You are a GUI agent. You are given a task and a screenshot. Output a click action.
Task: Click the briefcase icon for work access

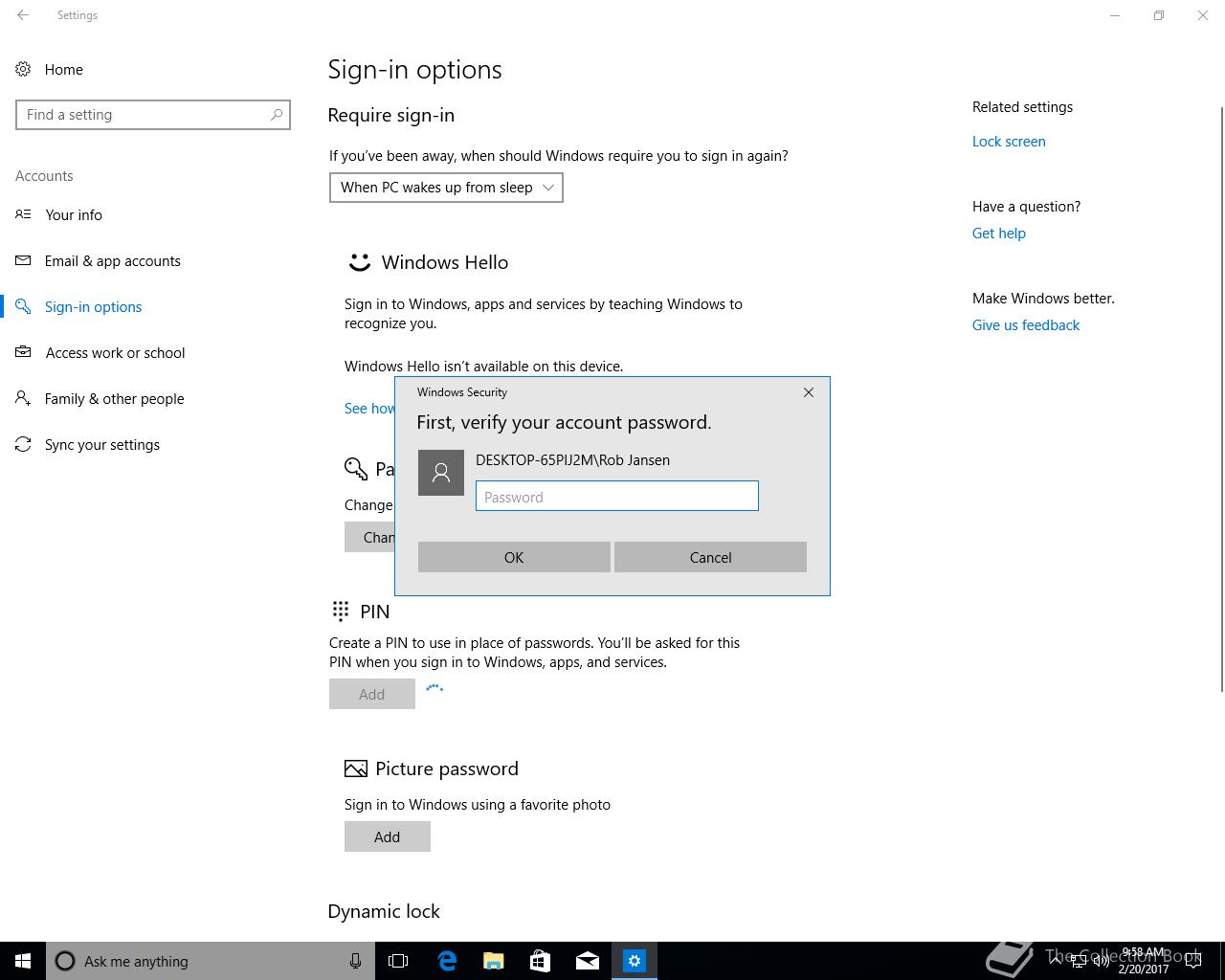click(x=23, y=352)
